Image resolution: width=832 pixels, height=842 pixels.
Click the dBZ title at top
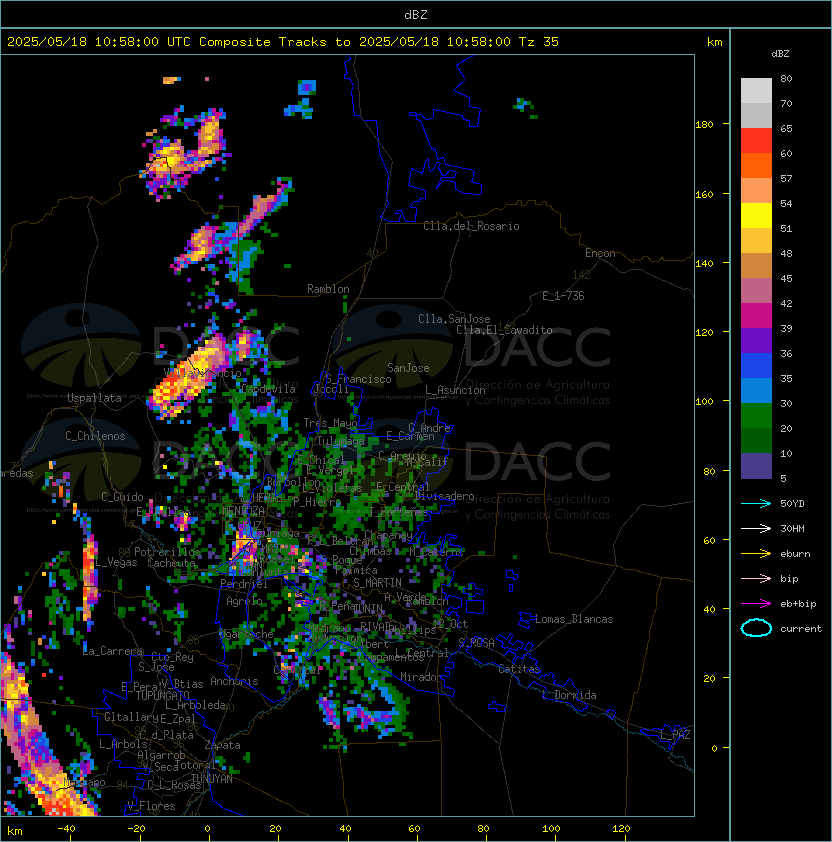tap(416, 14)
